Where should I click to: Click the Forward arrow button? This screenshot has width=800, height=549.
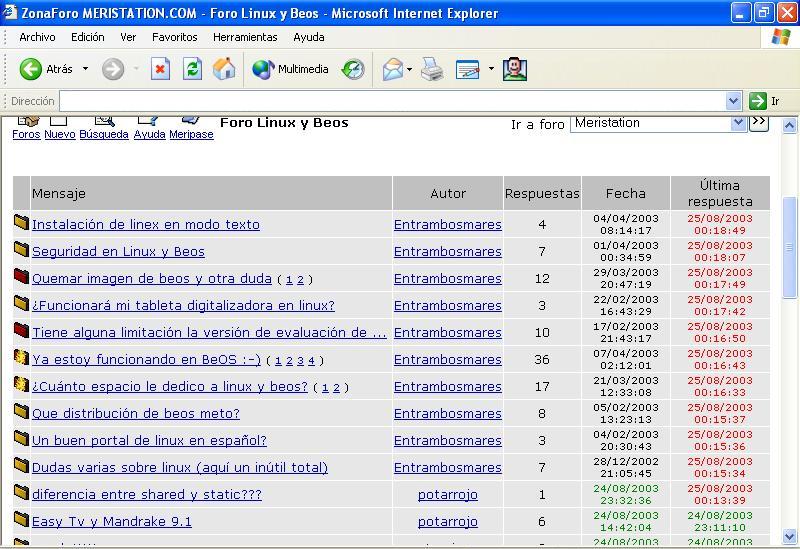(113, 69)
